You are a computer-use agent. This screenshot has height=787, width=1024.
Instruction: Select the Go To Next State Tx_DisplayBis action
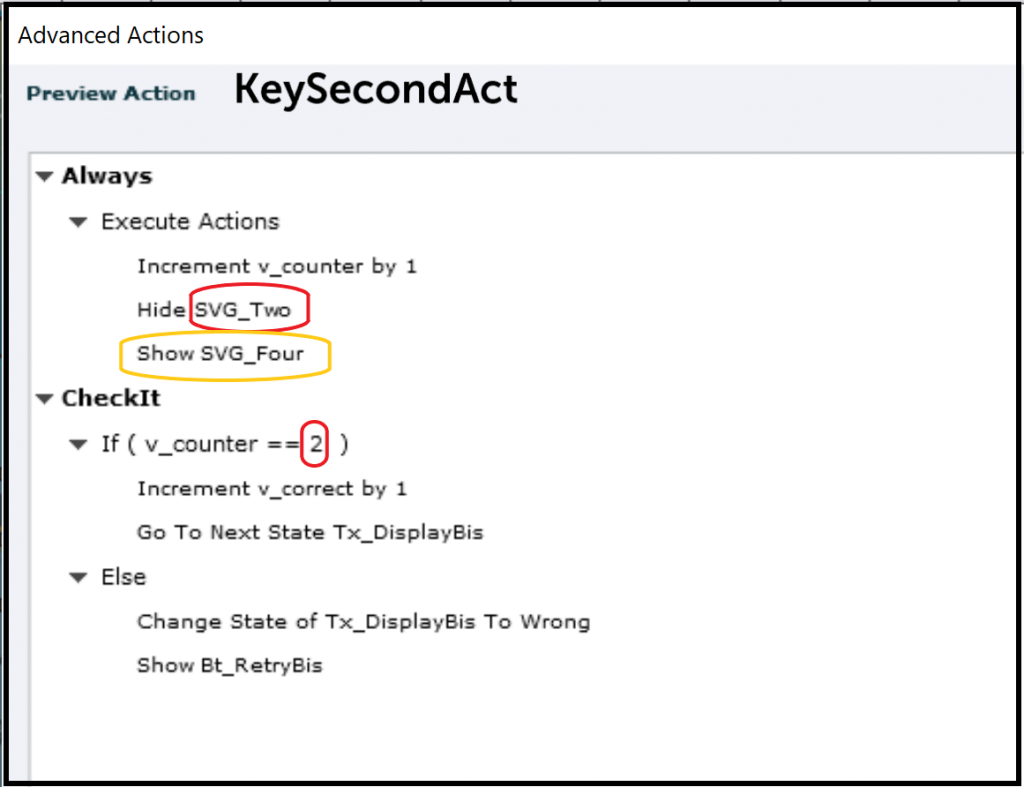click(x=310, y=533)
